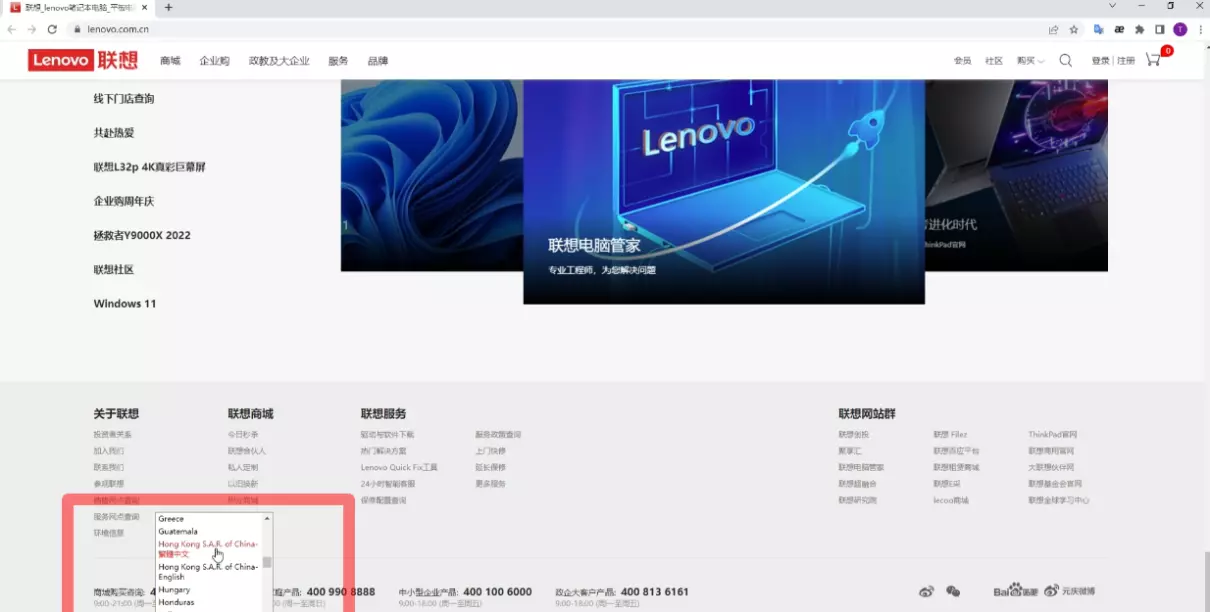Switch to the 品牌 navigation item
The image size is (1210, 612).
376,60
